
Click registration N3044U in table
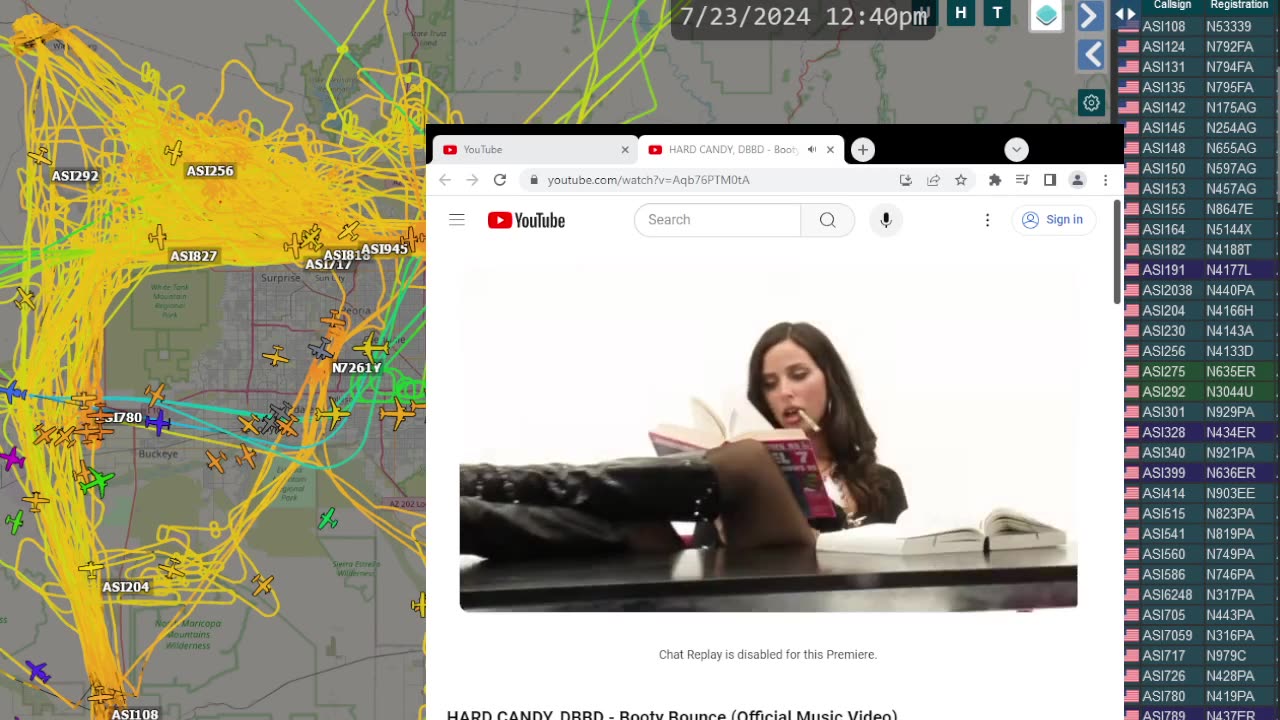[1230, 392]
